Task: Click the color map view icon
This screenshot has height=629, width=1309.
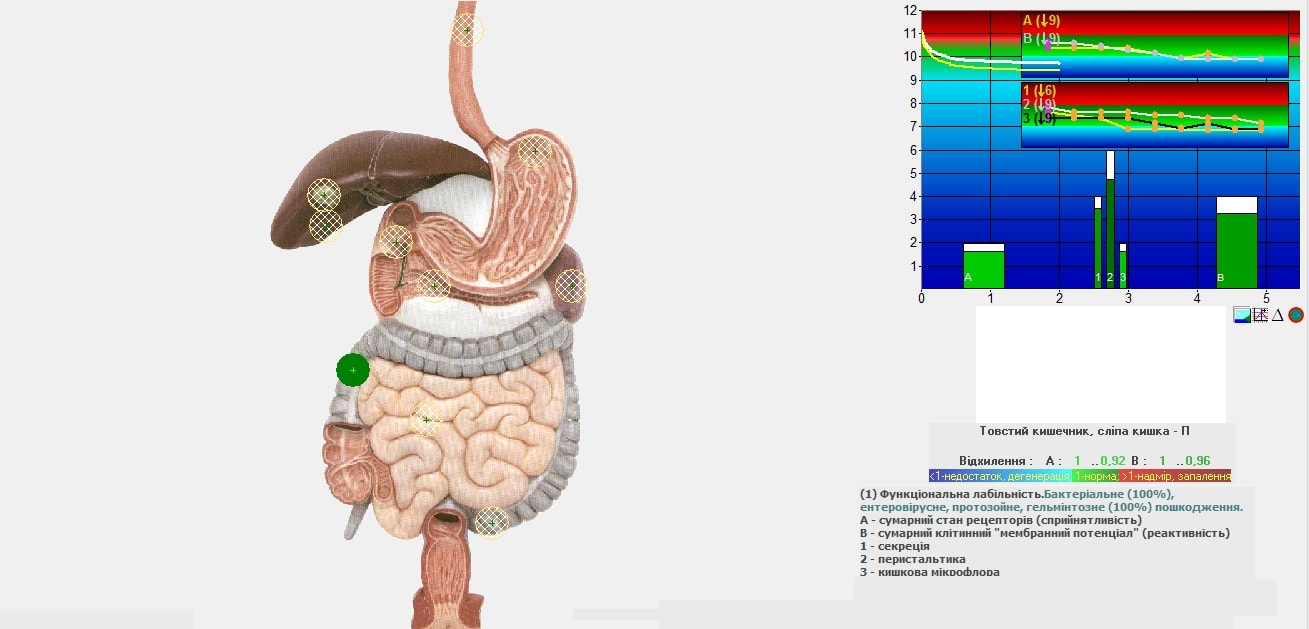Action: coord(1242,315)
